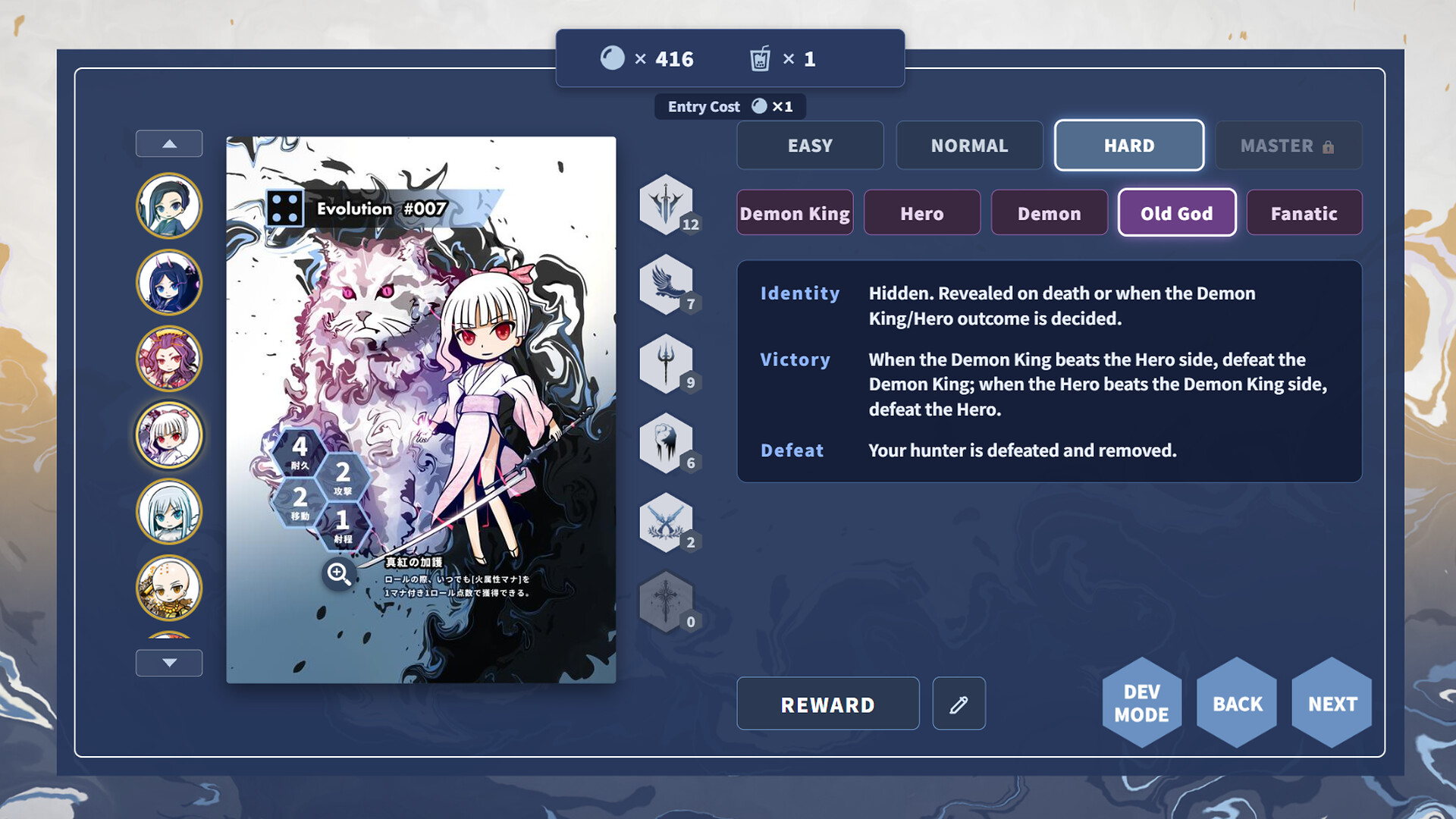The height and width of the screenshot is (819, 1456).
Task: Click the crossed swords icon with 2
Action: coord(666,523)
